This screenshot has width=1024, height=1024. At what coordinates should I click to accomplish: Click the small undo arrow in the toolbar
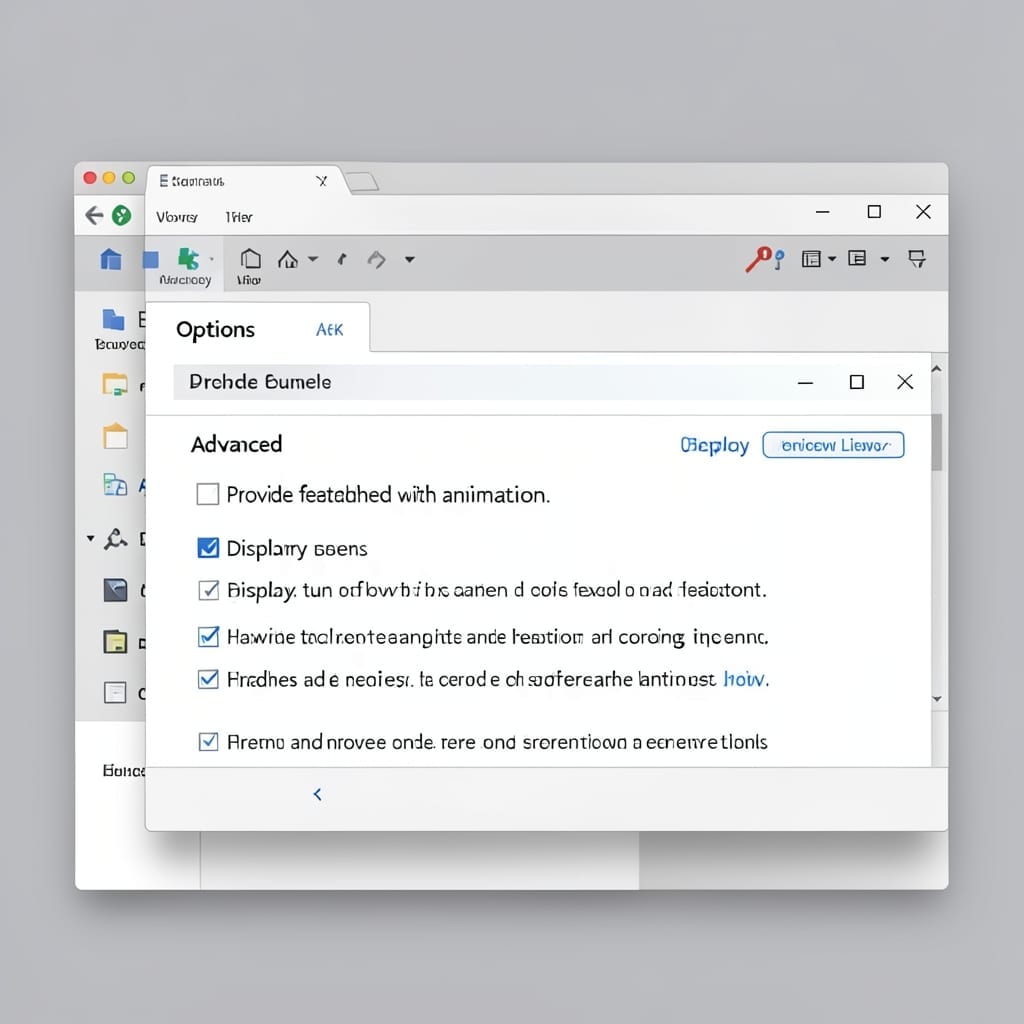(x=342, y=260)
